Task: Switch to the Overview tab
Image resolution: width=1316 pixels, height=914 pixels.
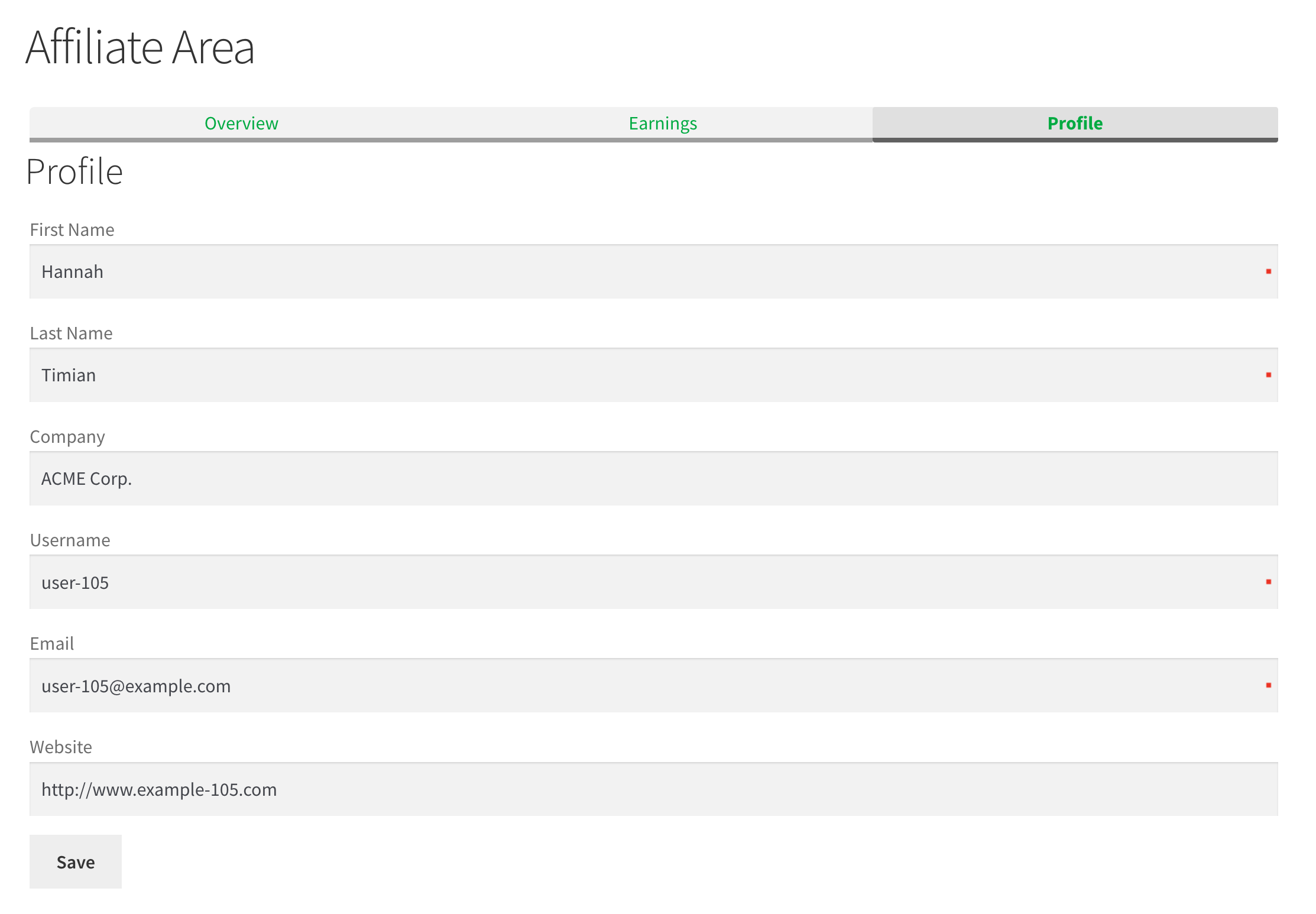Action: pyautogui.click(x=241, y=124)
